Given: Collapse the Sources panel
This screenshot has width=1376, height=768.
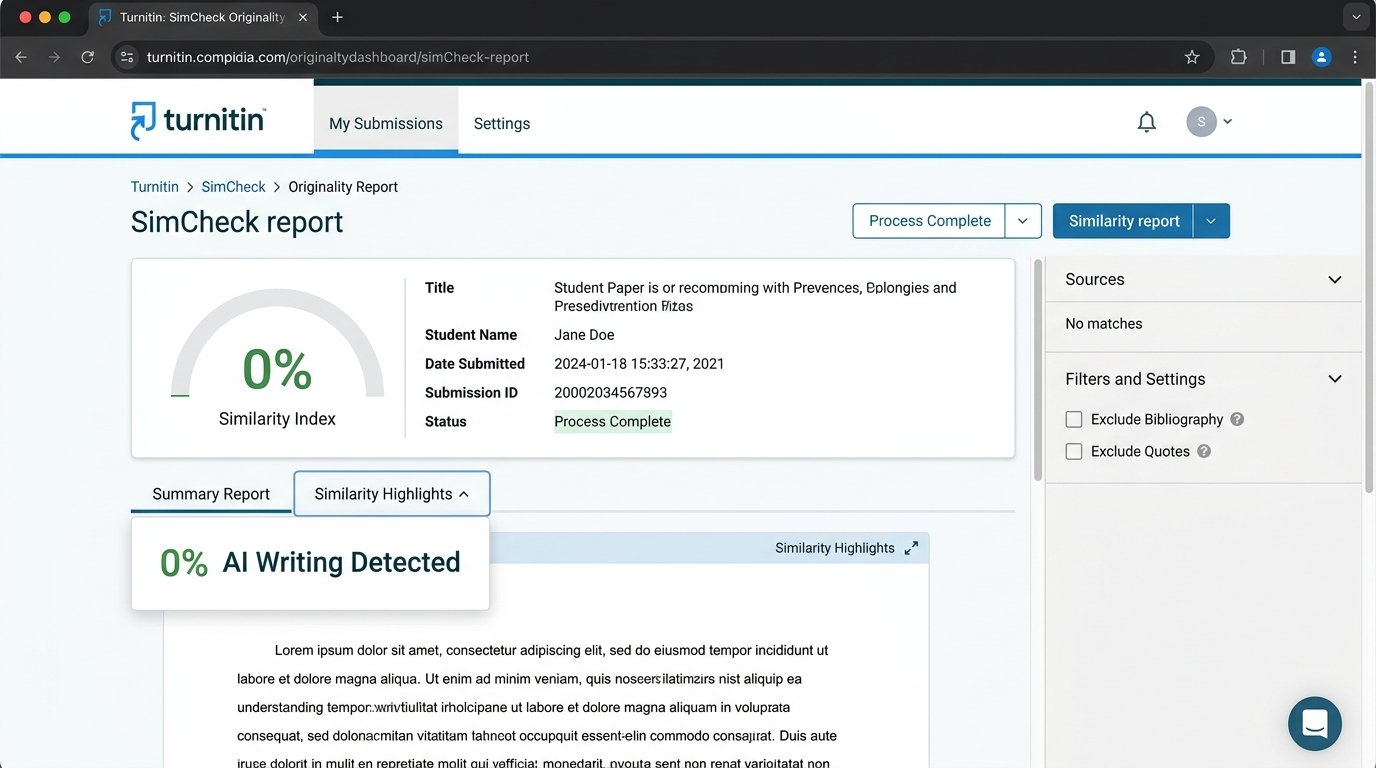Looking at the screenshot, I should point(1334,279).
